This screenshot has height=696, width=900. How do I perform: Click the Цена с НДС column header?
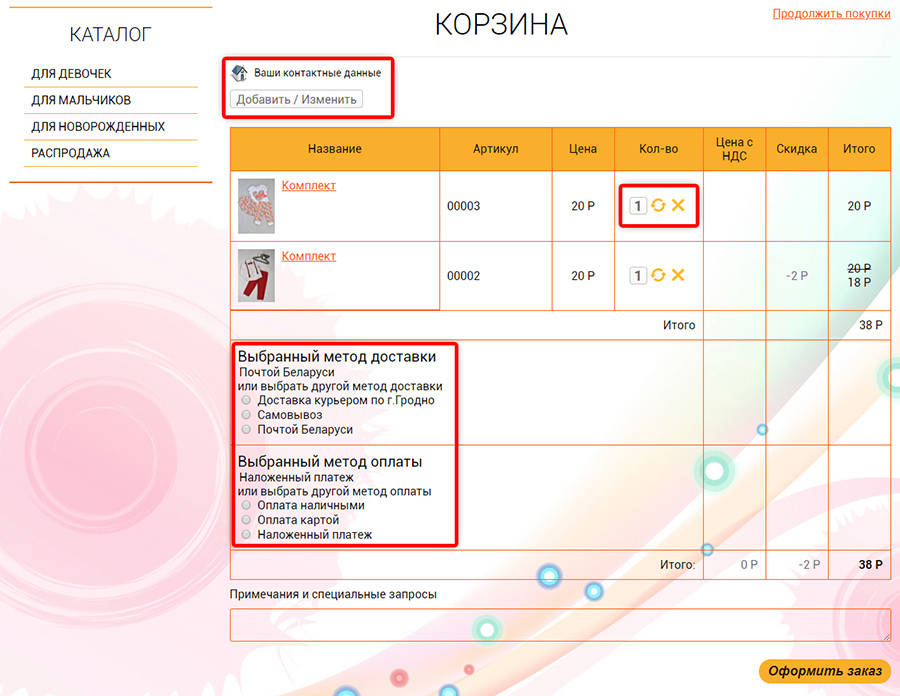(x=734, y=149)
